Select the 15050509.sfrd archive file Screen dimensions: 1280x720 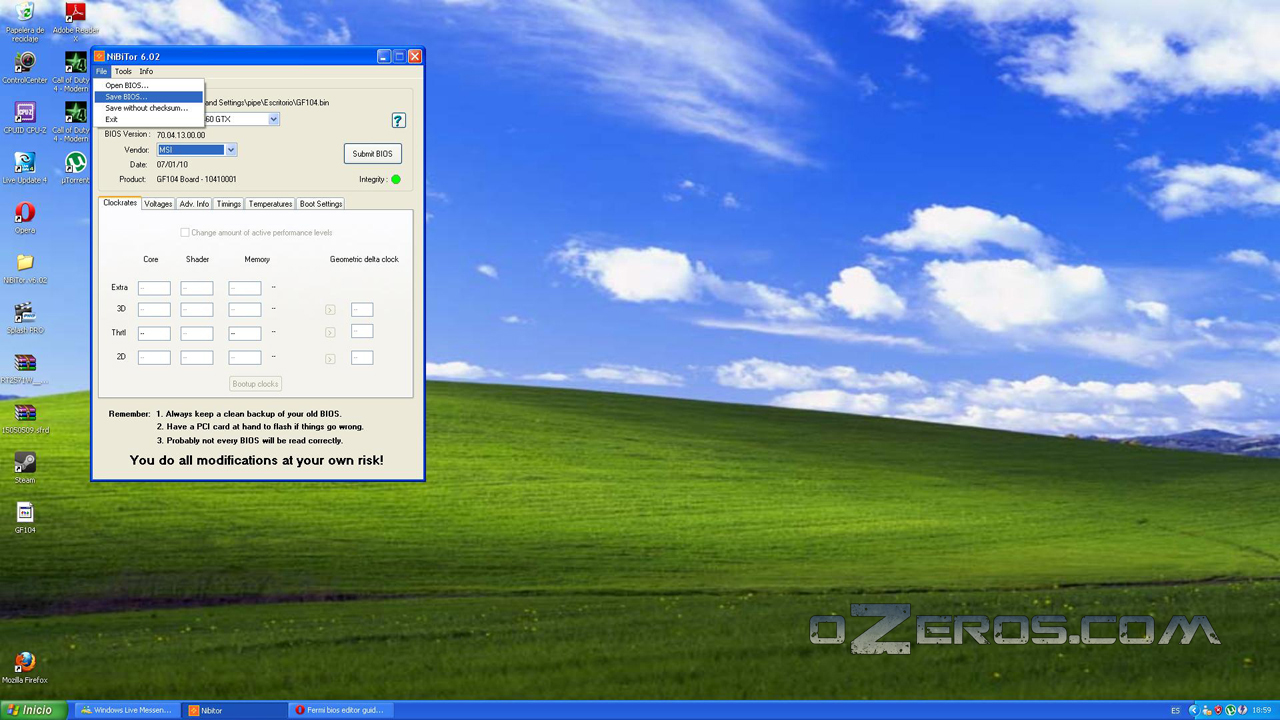click(x=25, y=418)
